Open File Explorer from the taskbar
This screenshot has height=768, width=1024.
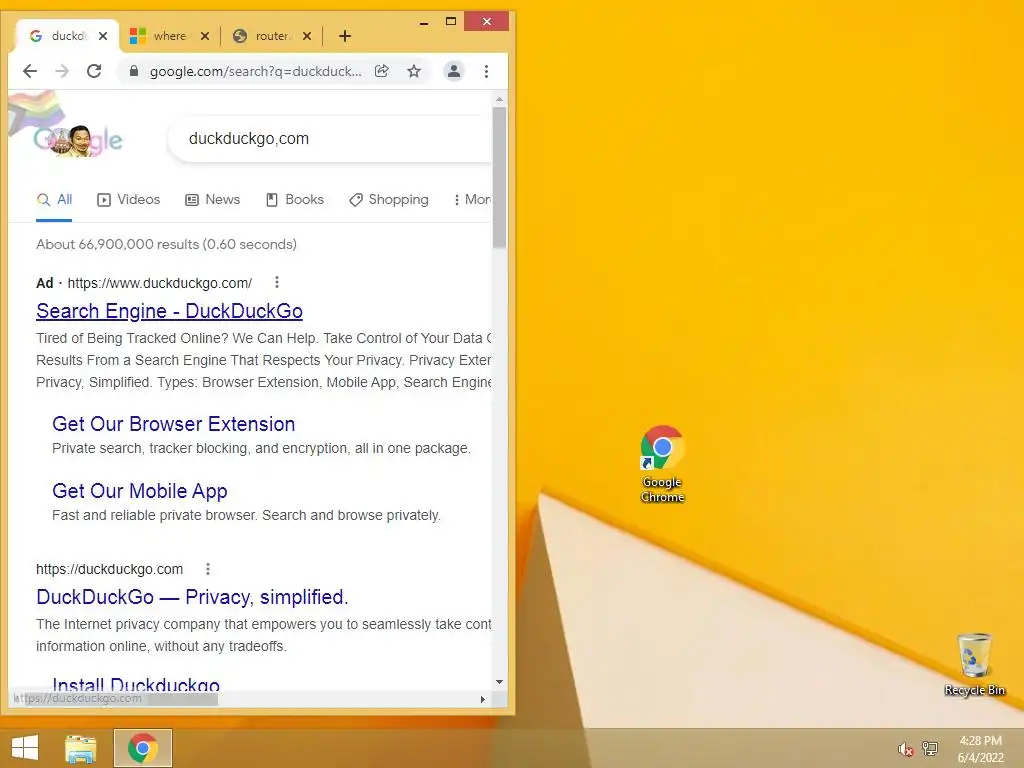point(81,748)
